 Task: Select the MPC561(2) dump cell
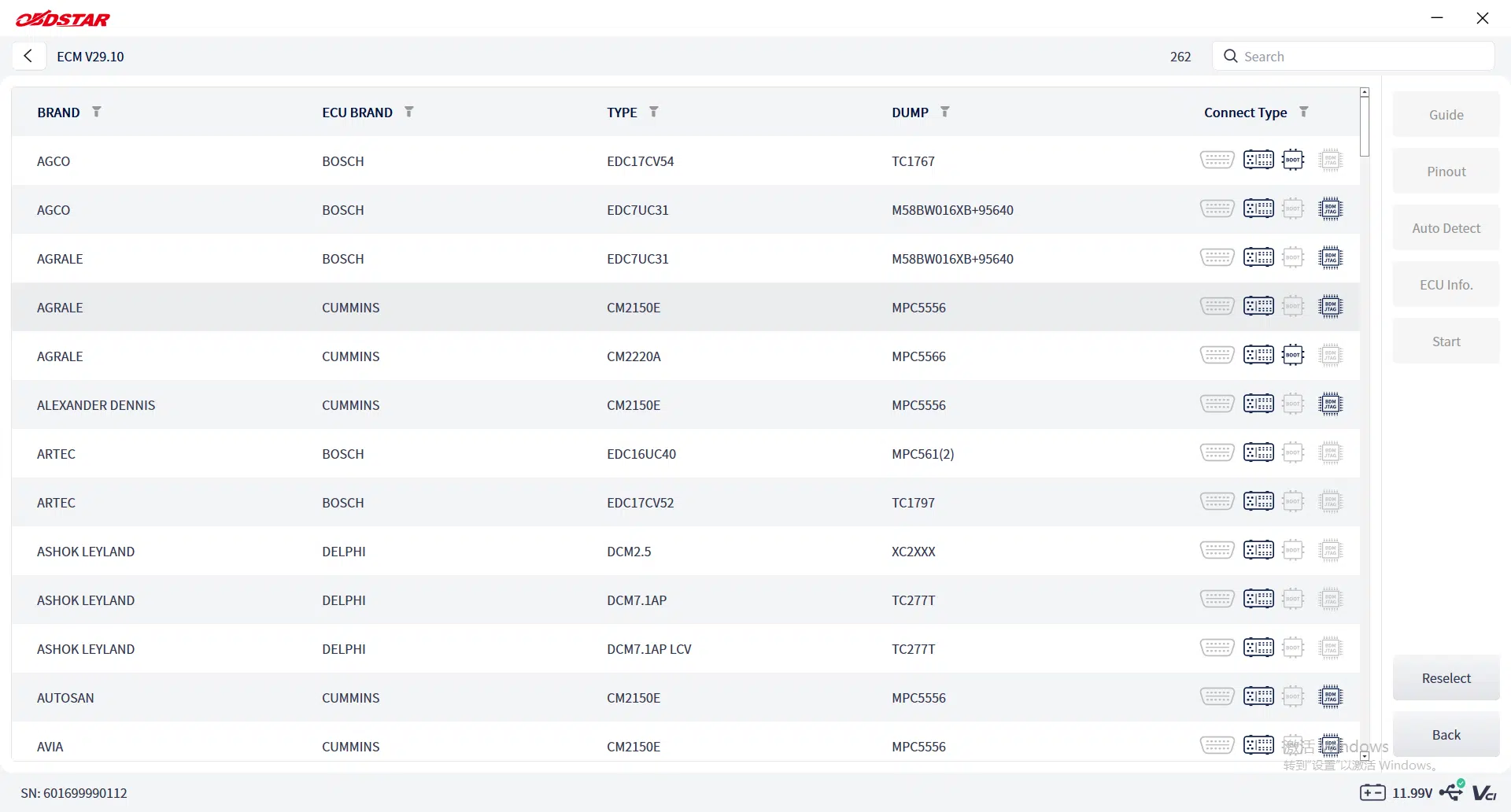922,454
